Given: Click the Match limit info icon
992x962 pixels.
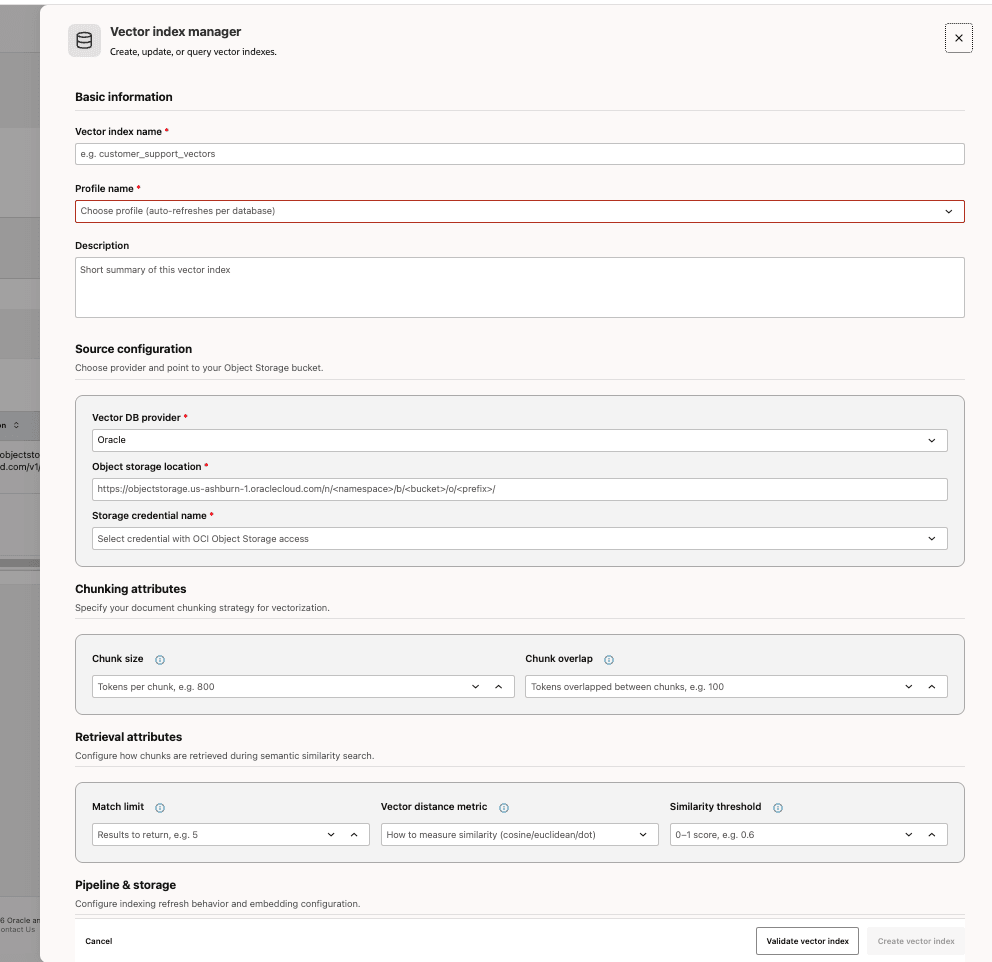Looking at the screenshot, I should 162,807.
